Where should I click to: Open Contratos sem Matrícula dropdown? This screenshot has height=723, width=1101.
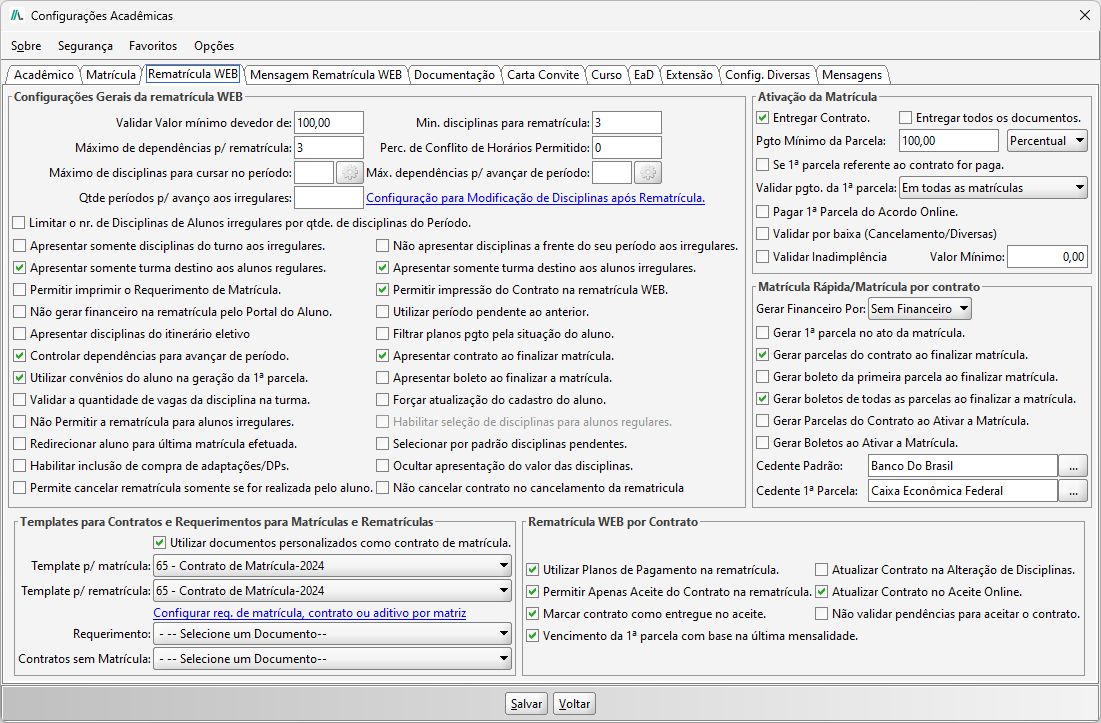pos(333,659)
